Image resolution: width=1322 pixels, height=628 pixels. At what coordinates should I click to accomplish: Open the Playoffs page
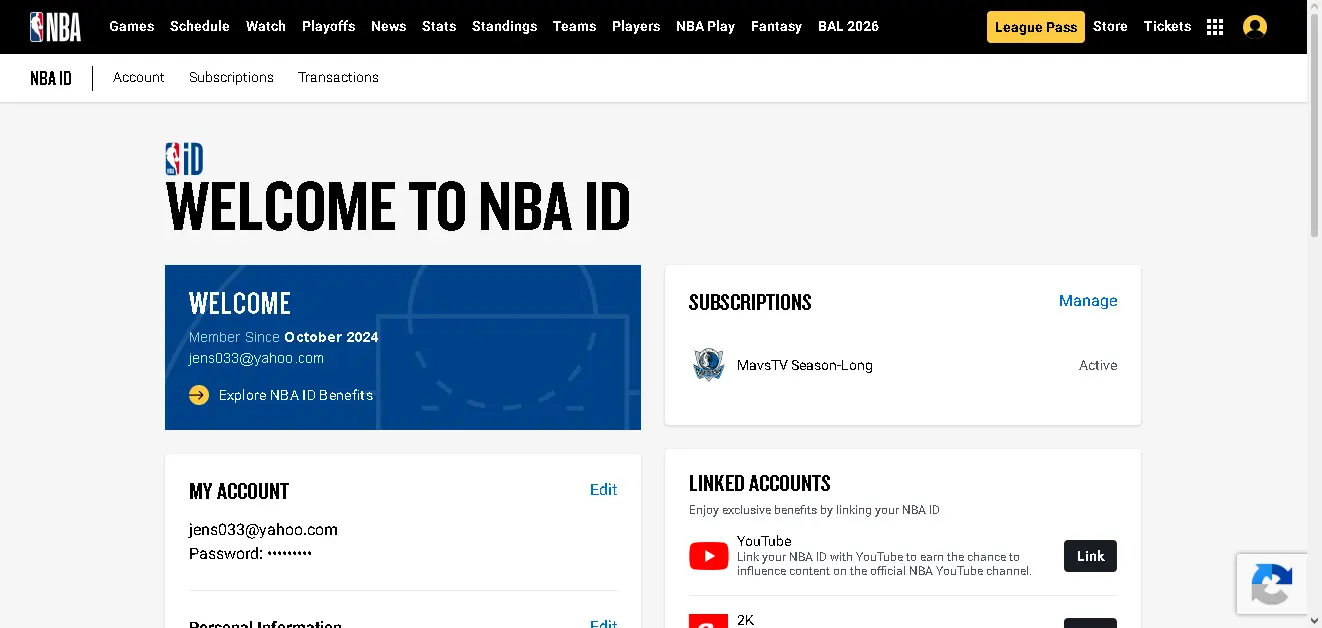[328, 26]
